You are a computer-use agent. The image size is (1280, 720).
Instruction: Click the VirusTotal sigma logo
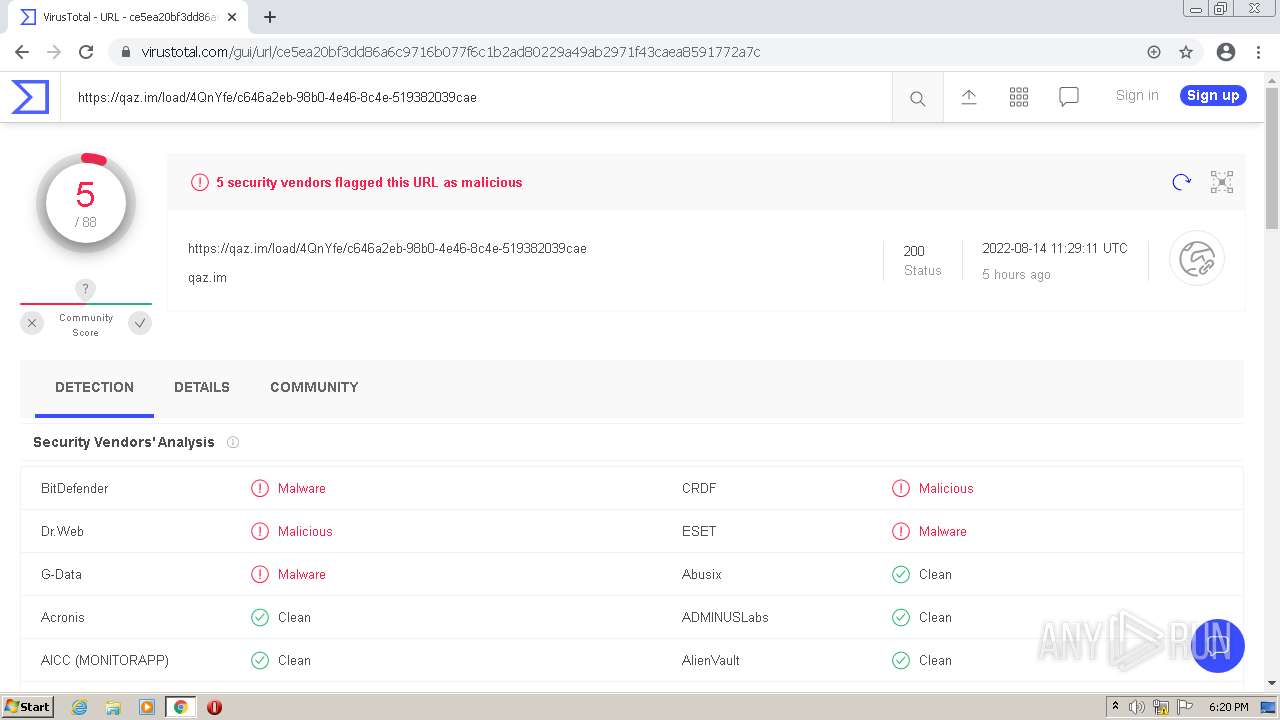30,97
